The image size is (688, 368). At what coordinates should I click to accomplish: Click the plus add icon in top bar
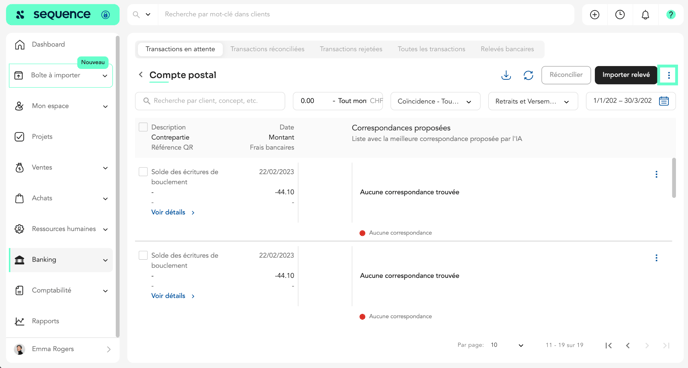pos(595,14)
